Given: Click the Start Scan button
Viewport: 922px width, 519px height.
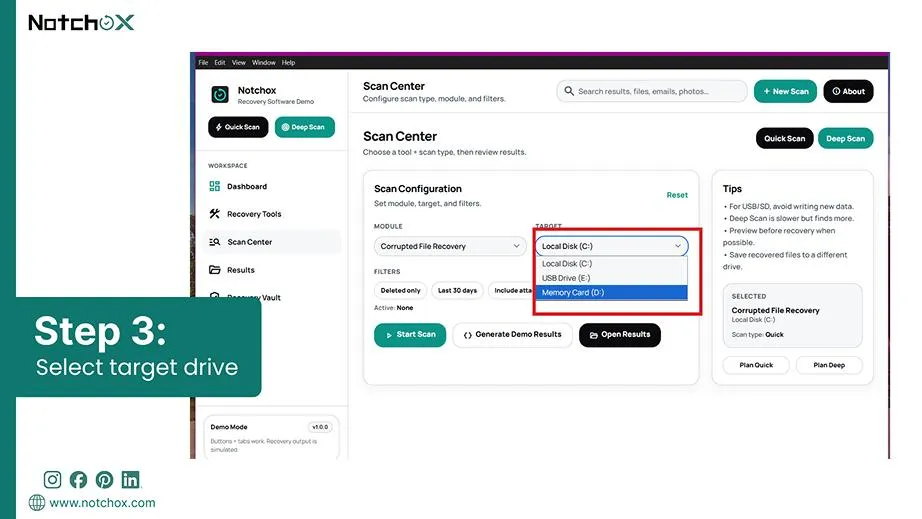Looking at the screenshot, I should point(410,335).
